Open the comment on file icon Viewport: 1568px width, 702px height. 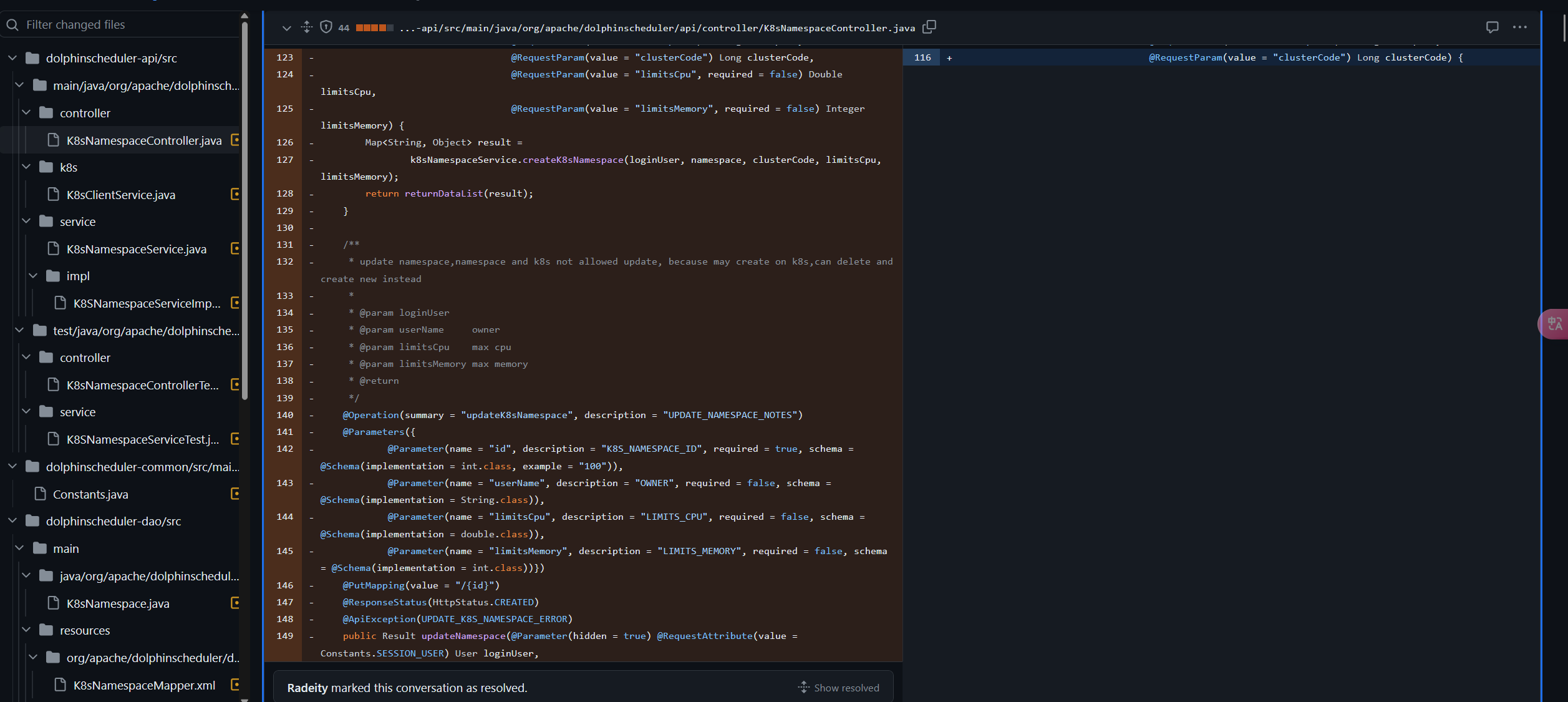point(1492,27)
